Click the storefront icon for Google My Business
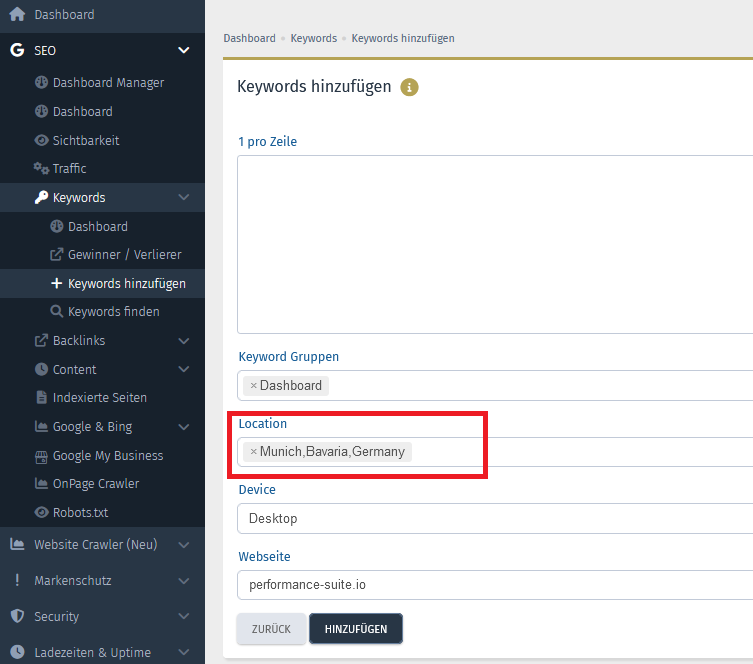Screen dimensions: 753x664 [x=41, y=456]
